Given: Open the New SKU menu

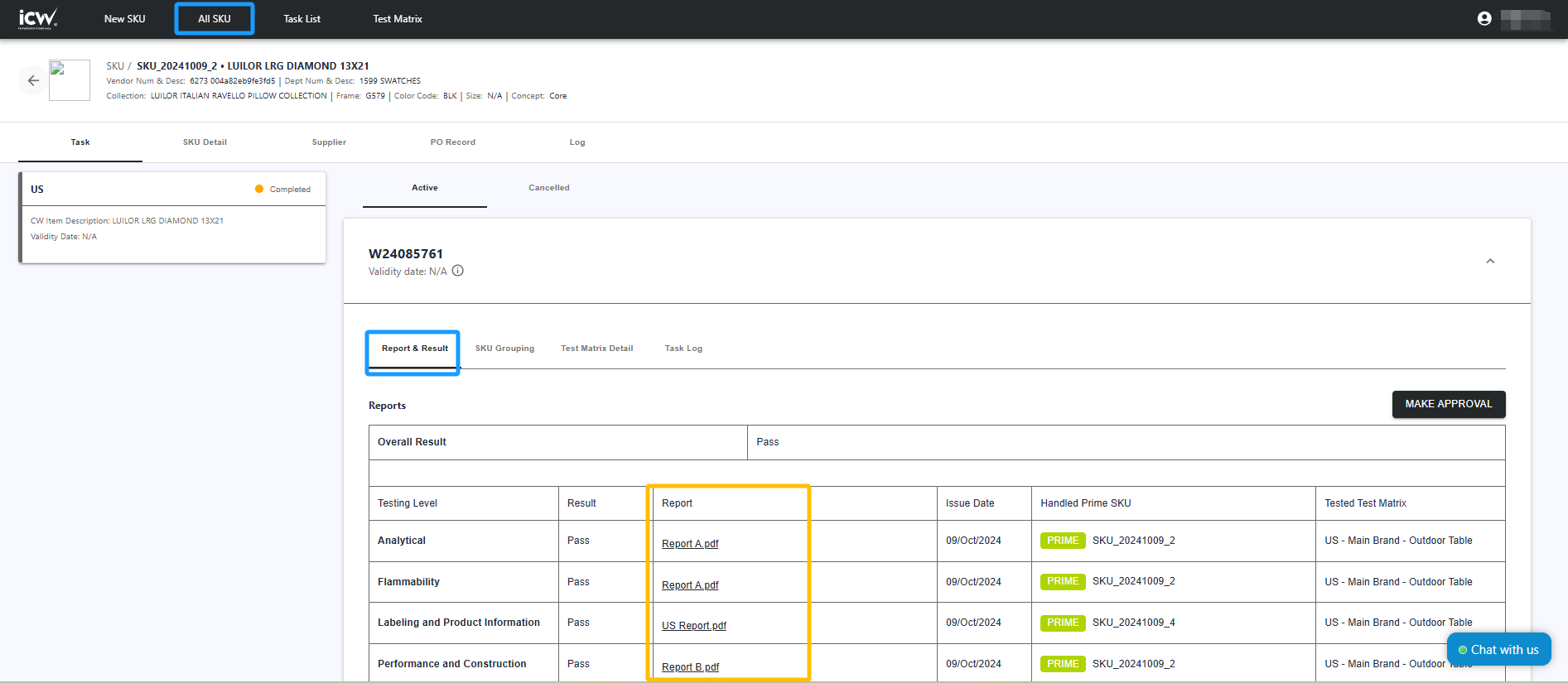Looking at the screenshot, I should 124,18.
